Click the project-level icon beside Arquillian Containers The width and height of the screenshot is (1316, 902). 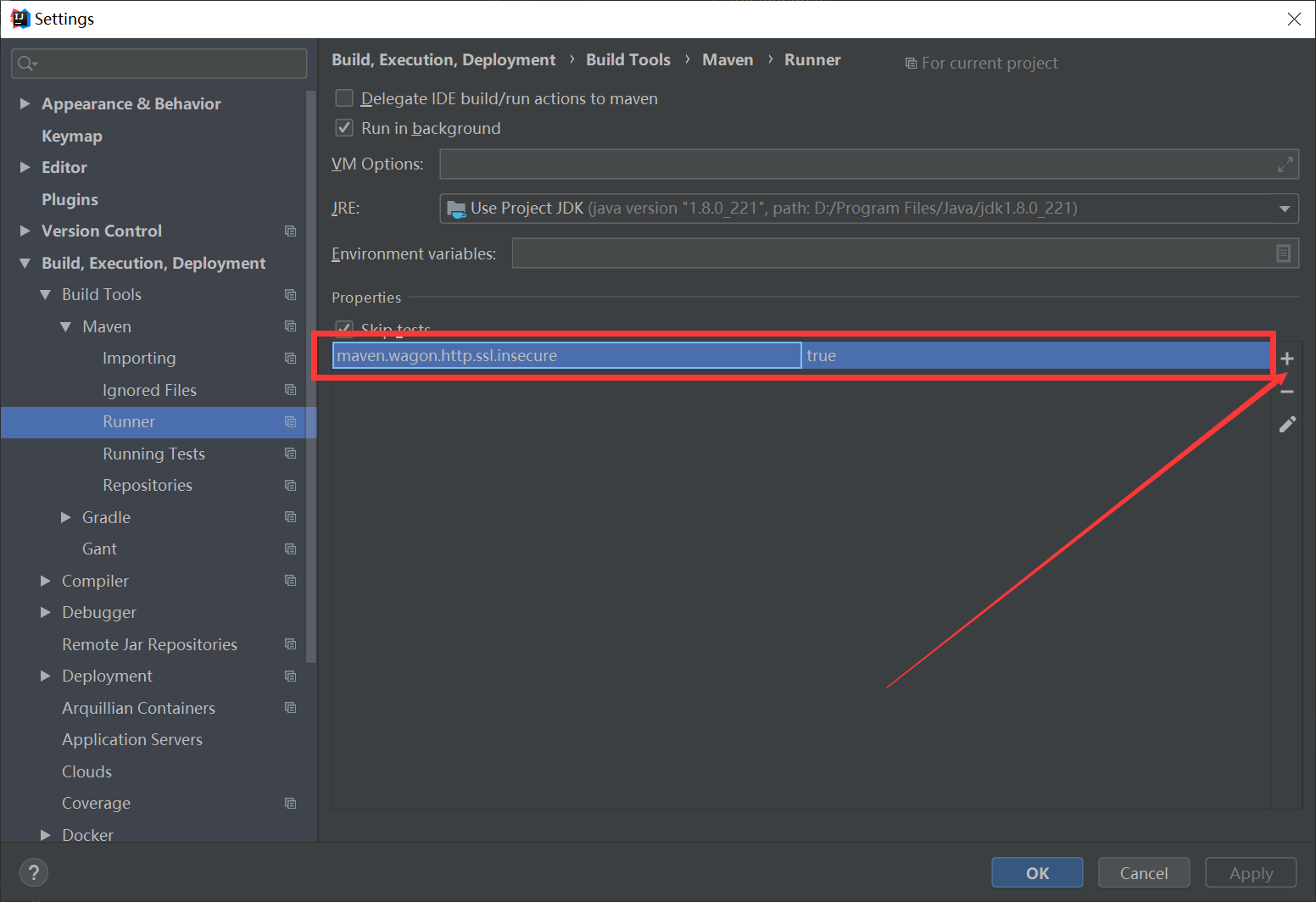291,708
